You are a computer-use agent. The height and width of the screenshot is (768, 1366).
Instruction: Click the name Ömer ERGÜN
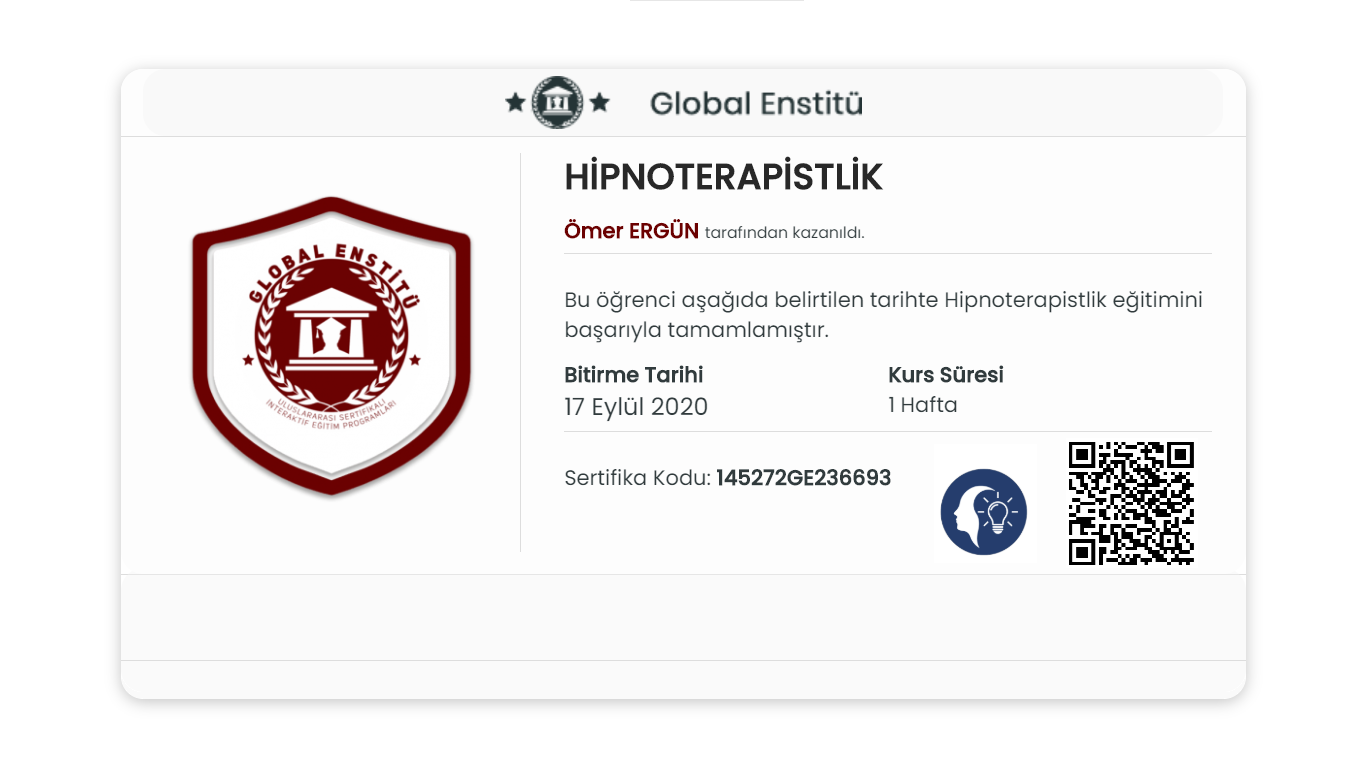[x=632, y=231]
